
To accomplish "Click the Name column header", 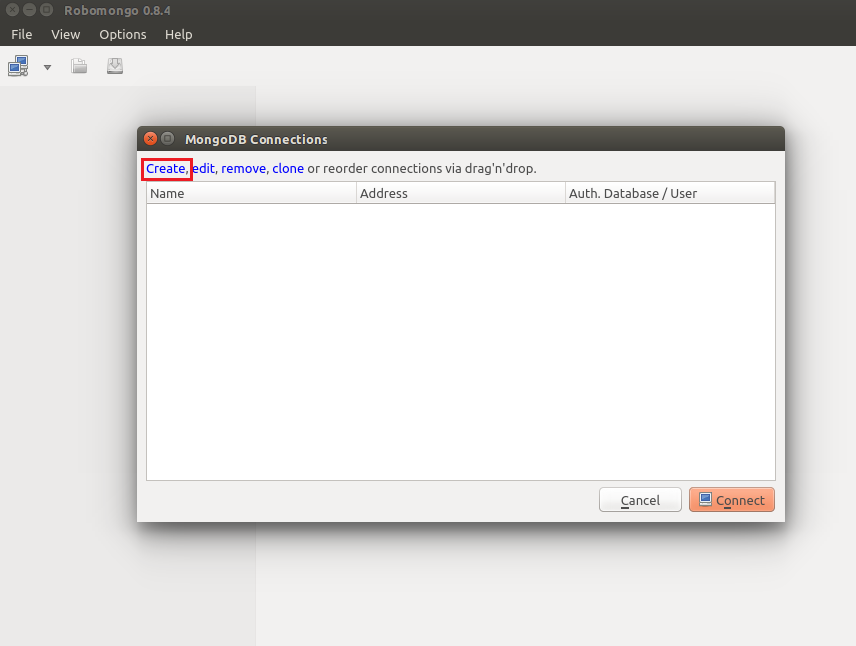I will click(252, 193).
